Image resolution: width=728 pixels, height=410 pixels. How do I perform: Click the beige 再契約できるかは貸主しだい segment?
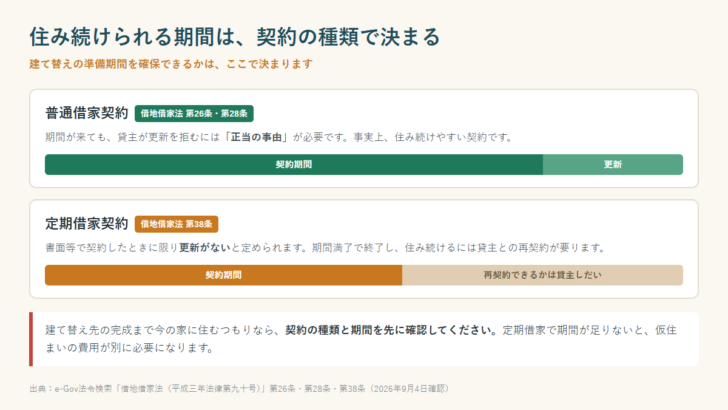pos(542,275)
